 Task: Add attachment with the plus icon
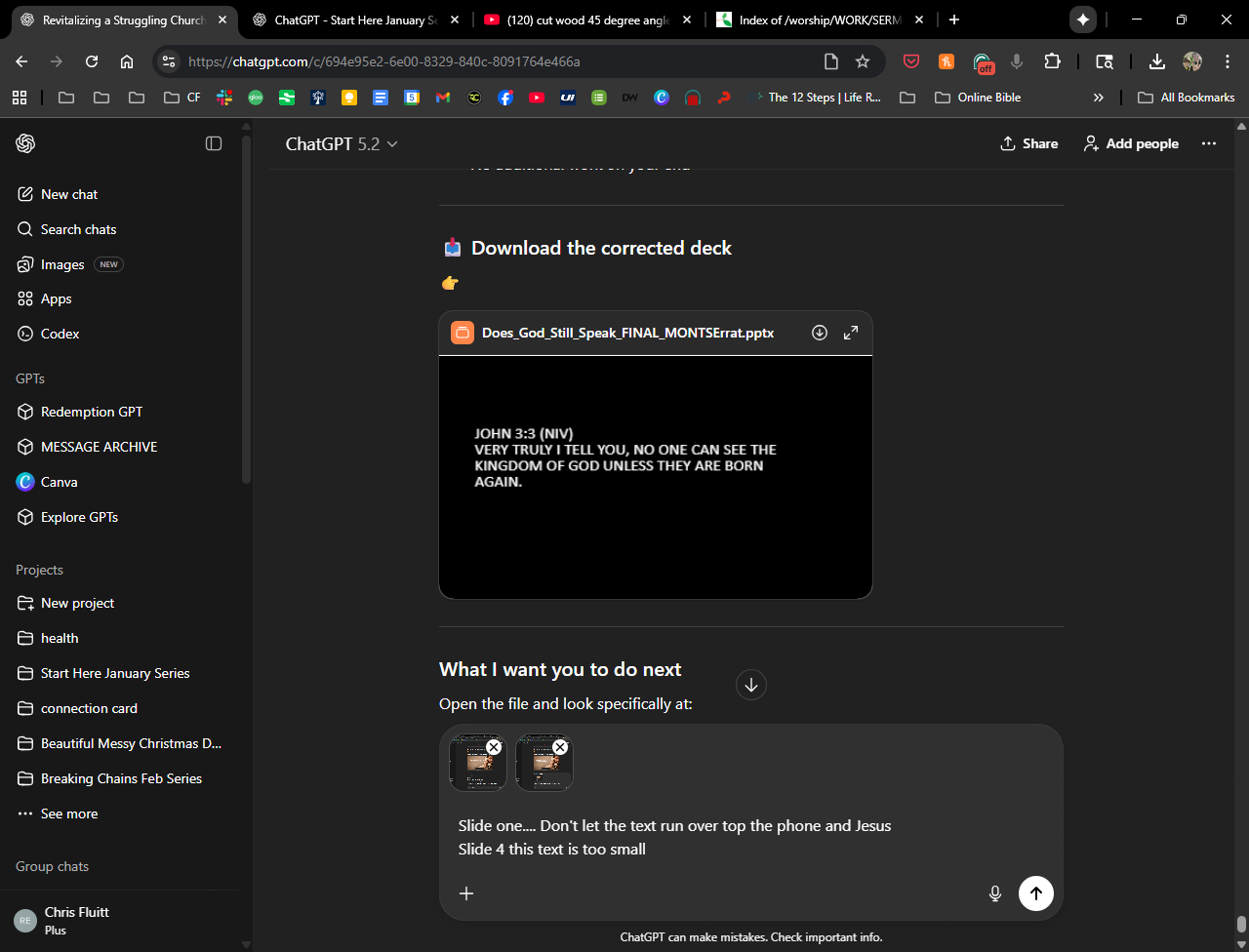click(x=466, y=892)
